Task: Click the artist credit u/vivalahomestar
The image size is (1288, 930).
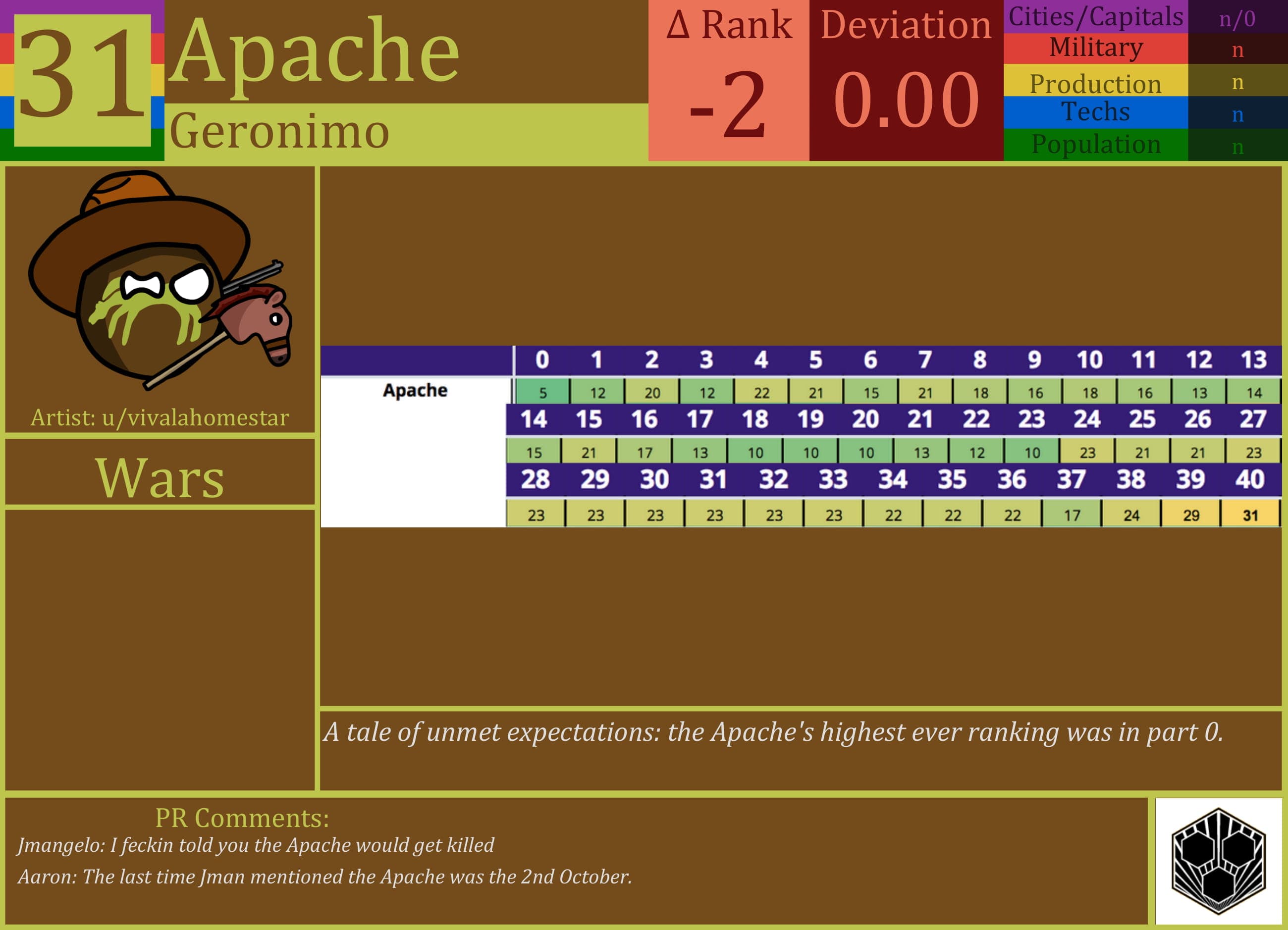Action: point(160,418)
